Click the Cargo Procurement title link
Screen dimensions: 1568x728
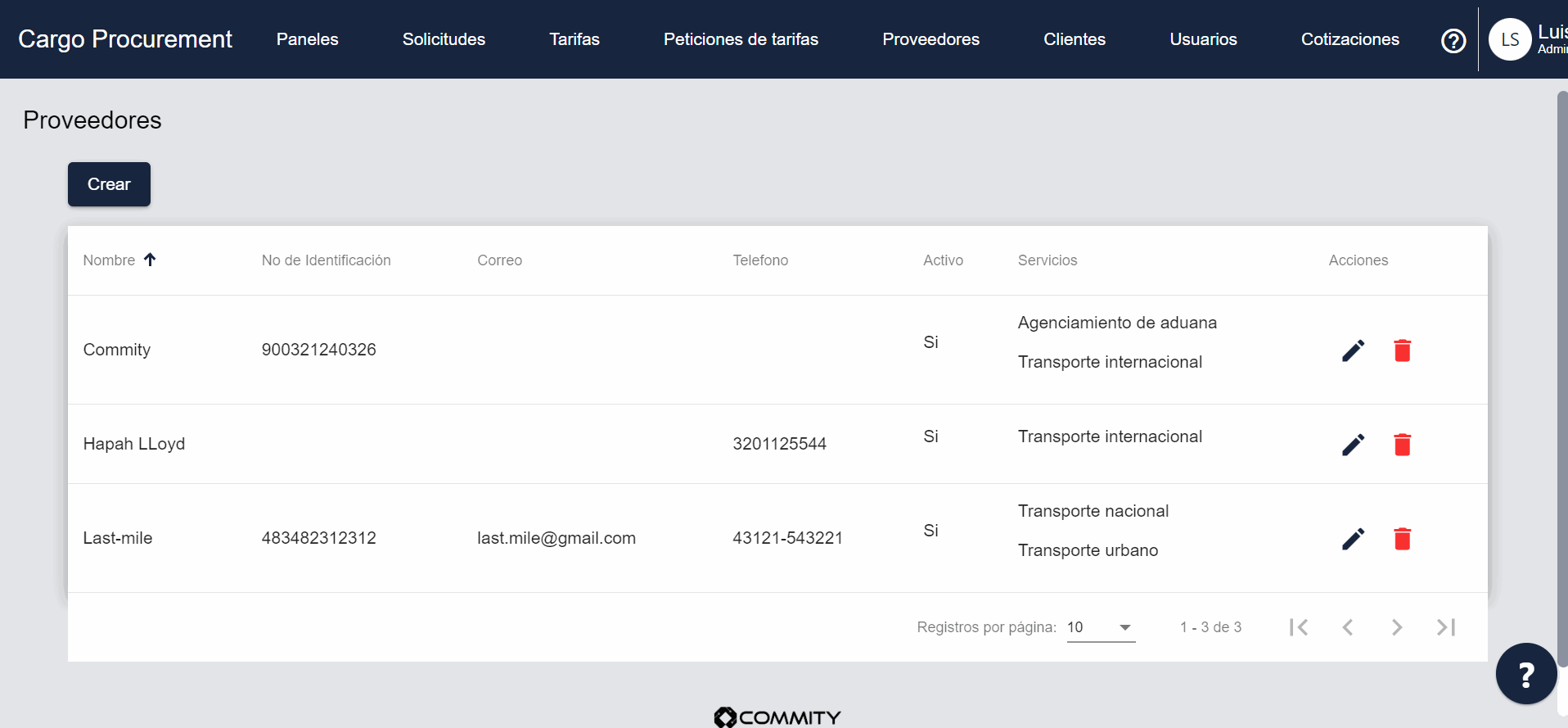[125, 39]
